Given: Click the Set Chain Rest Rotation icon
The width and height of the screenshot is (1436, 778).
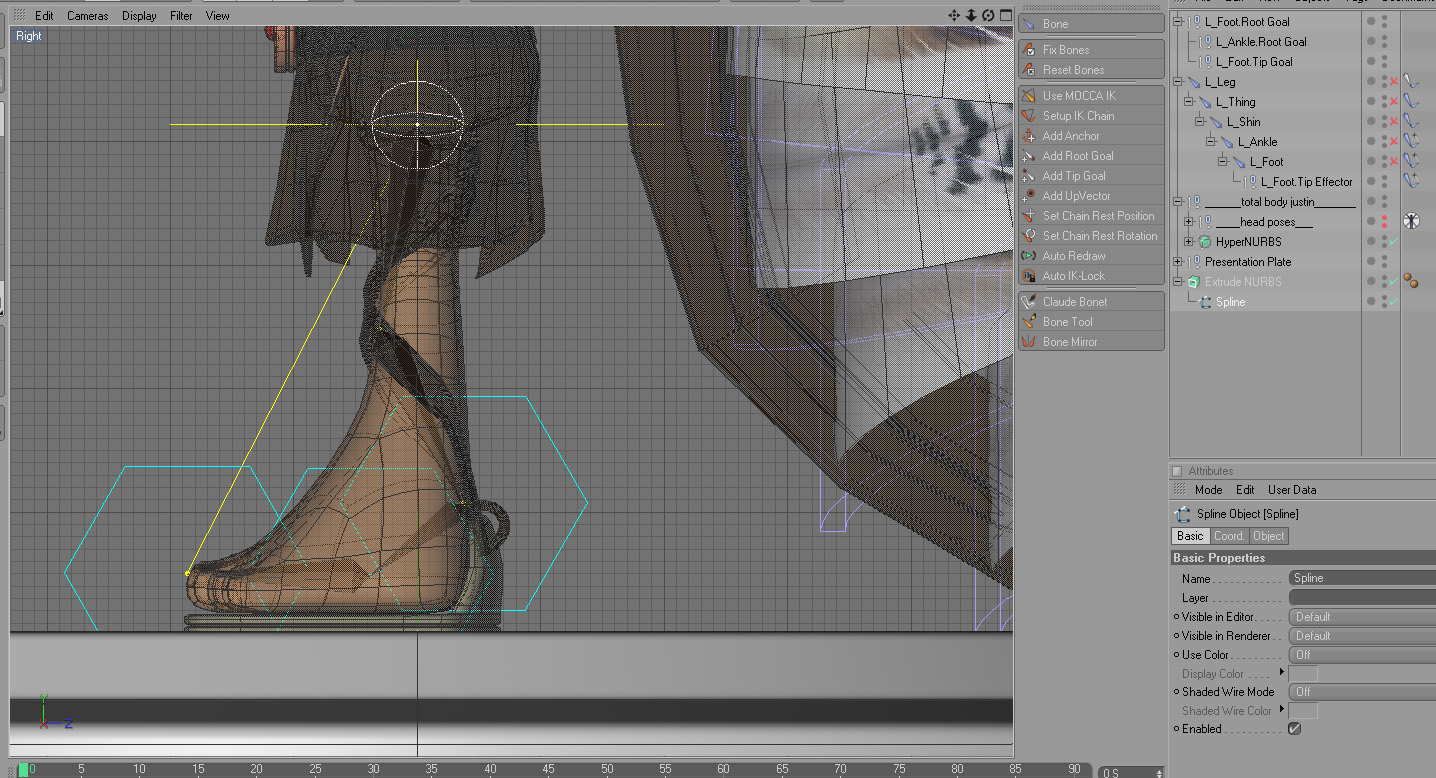Looking at the screenshot, I should [1028, 236].
